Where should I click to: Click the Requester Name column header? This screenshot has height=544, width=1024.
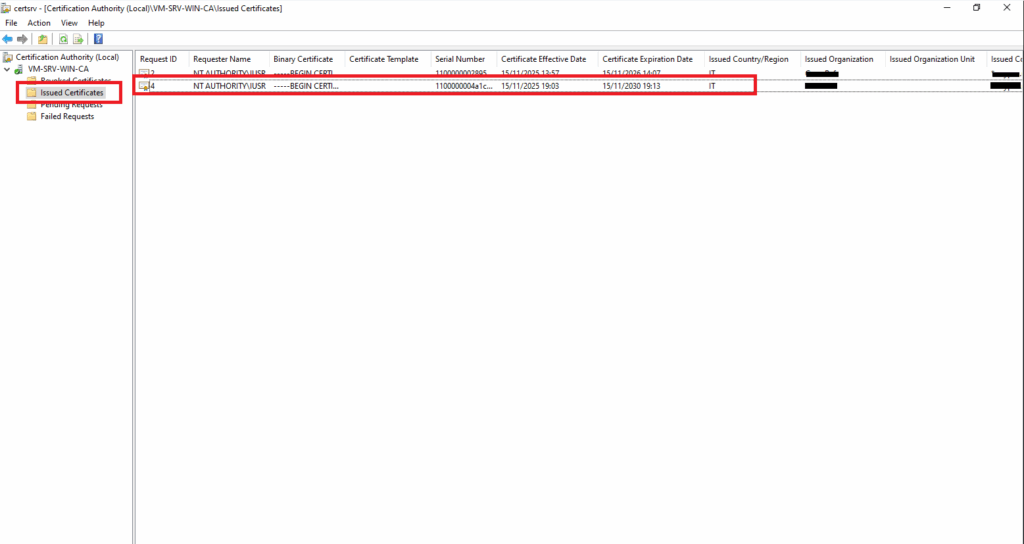222,59
